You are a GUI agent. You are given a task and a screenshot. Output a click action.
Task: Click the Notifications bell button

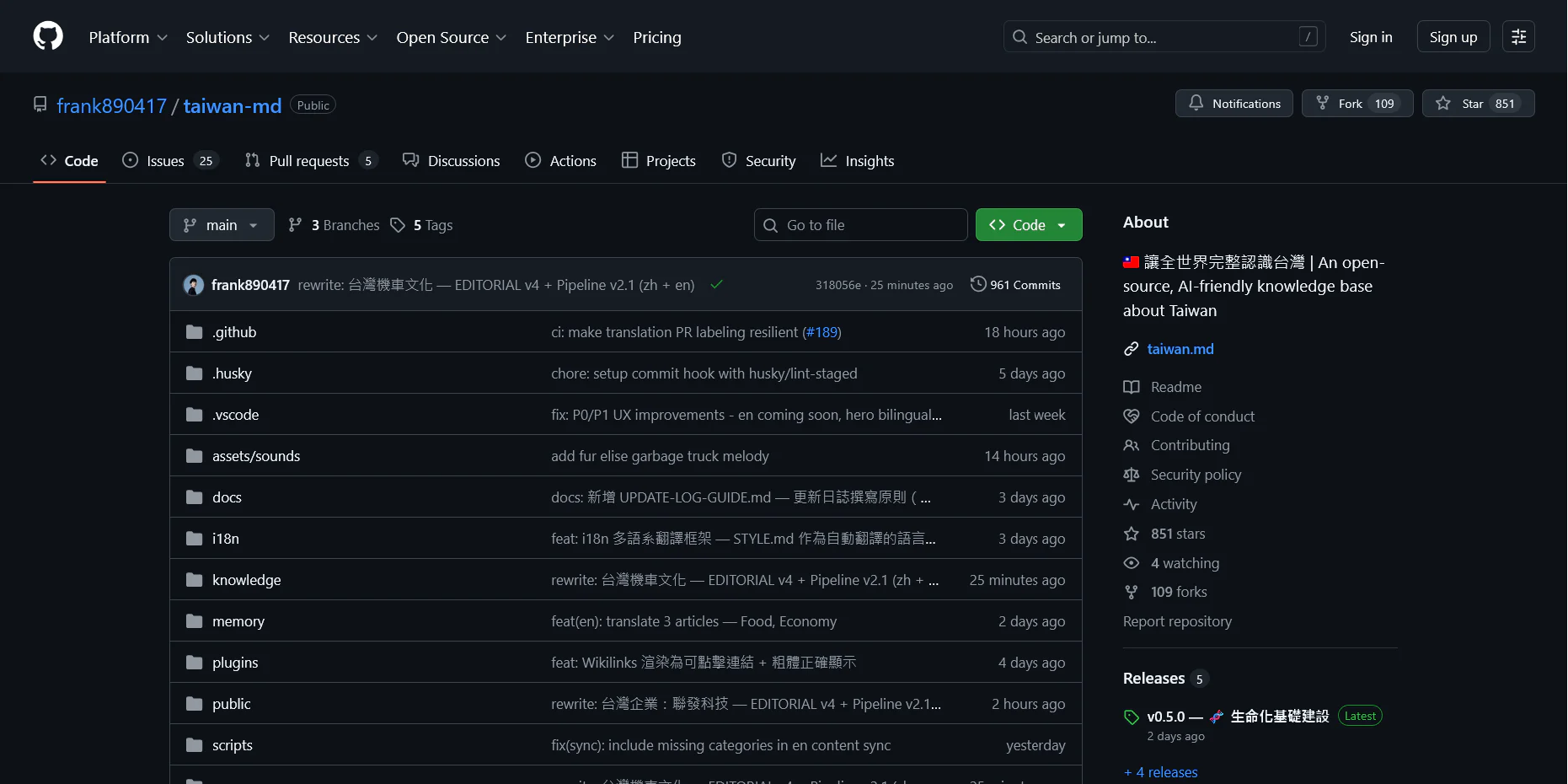coord(1234,104)
